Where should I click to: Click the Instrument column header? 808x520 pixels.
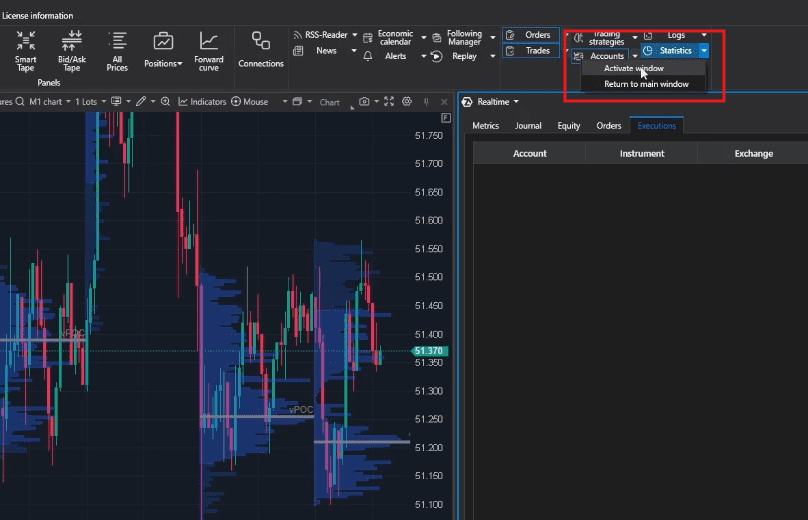tap(641, 154)
